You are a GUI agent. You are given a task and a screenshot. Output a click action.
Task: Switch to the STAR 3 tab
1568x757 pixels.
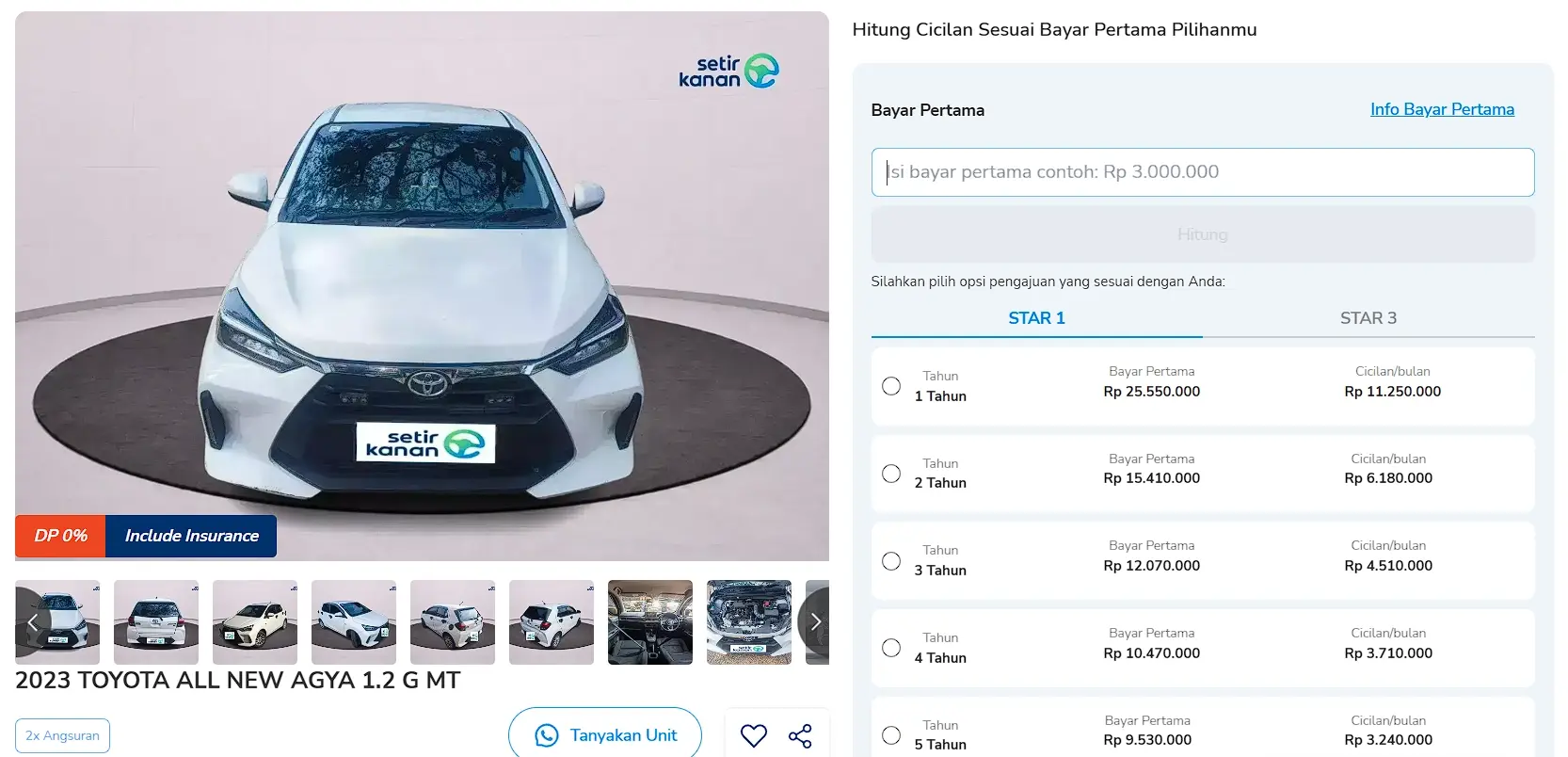click(x=1368, y=318)
